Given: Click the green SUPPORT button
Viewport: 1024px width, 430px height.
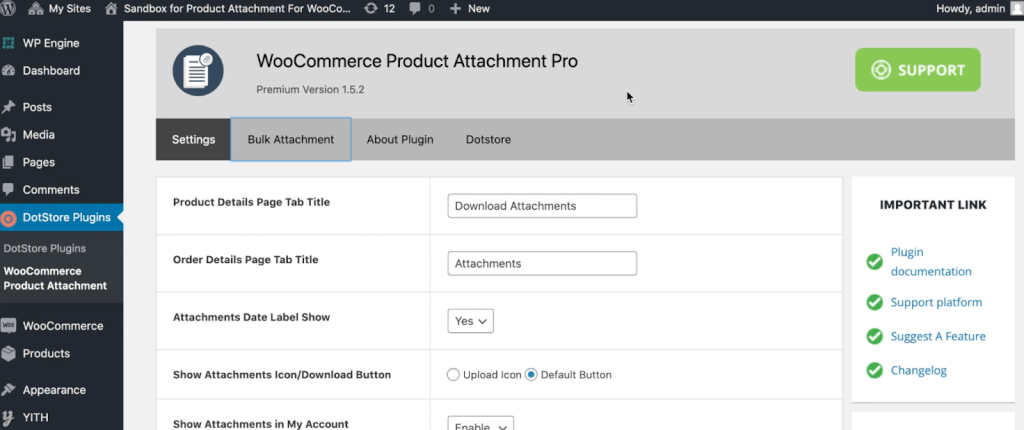Looking at the screenshot, I should [918, 70].
